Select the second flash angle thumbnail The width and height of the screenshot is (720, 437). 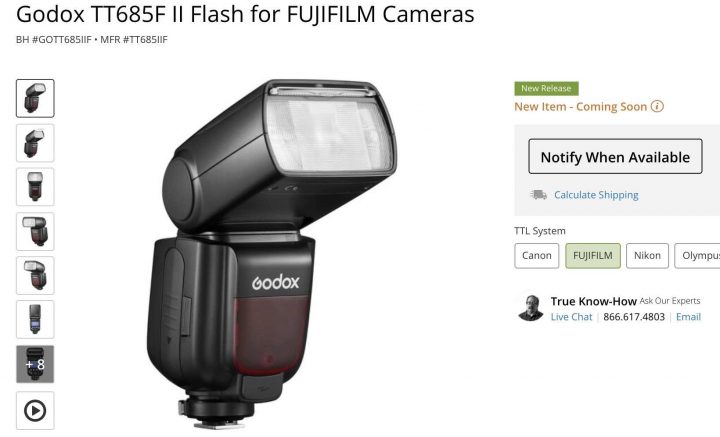point(35,143)
